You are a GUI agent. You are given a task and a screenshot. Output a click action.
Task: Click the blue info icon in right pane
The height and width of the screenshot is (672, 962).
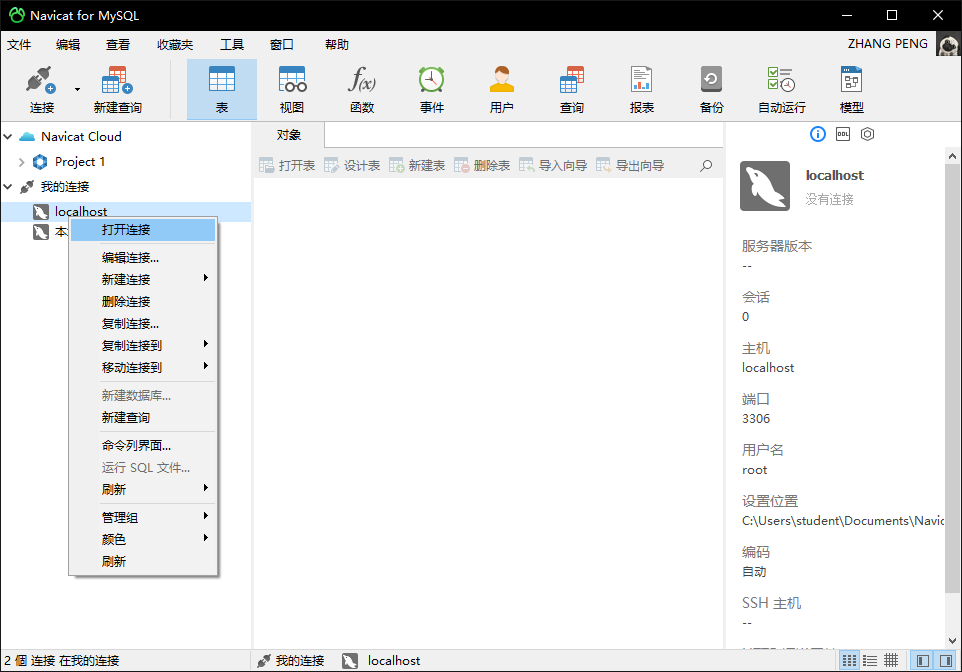point(817,134)
